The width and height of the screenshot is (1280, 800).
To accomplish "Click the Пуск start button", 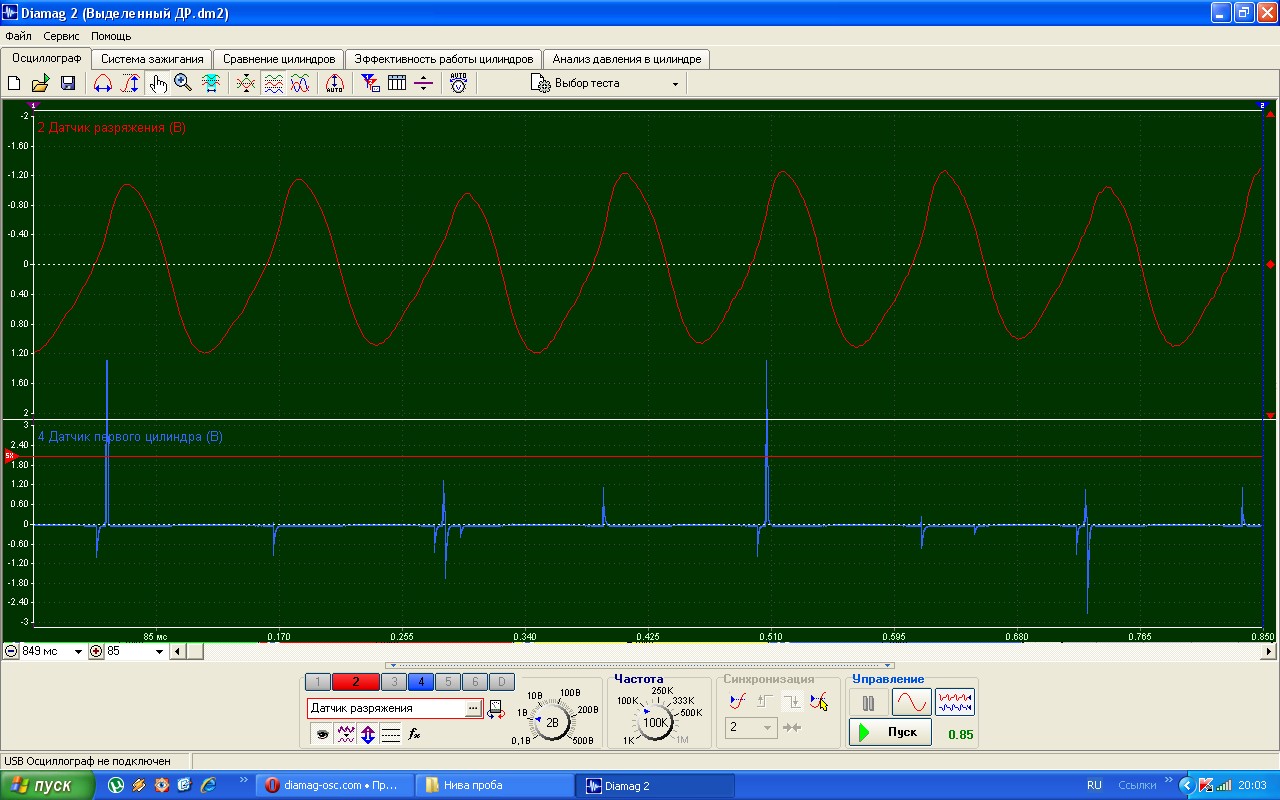I will pyautogui.click(x=890, y=732).
